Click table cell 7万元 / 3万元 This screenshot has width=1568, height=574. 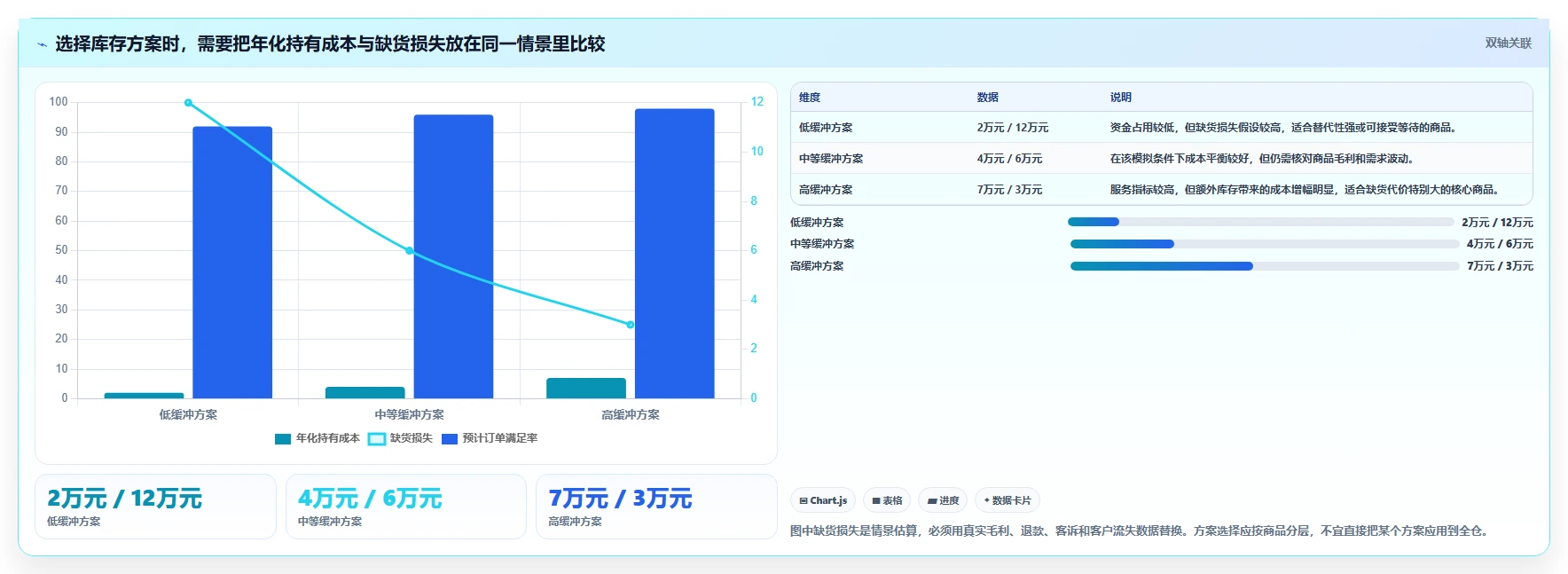tap(1009, 190)
